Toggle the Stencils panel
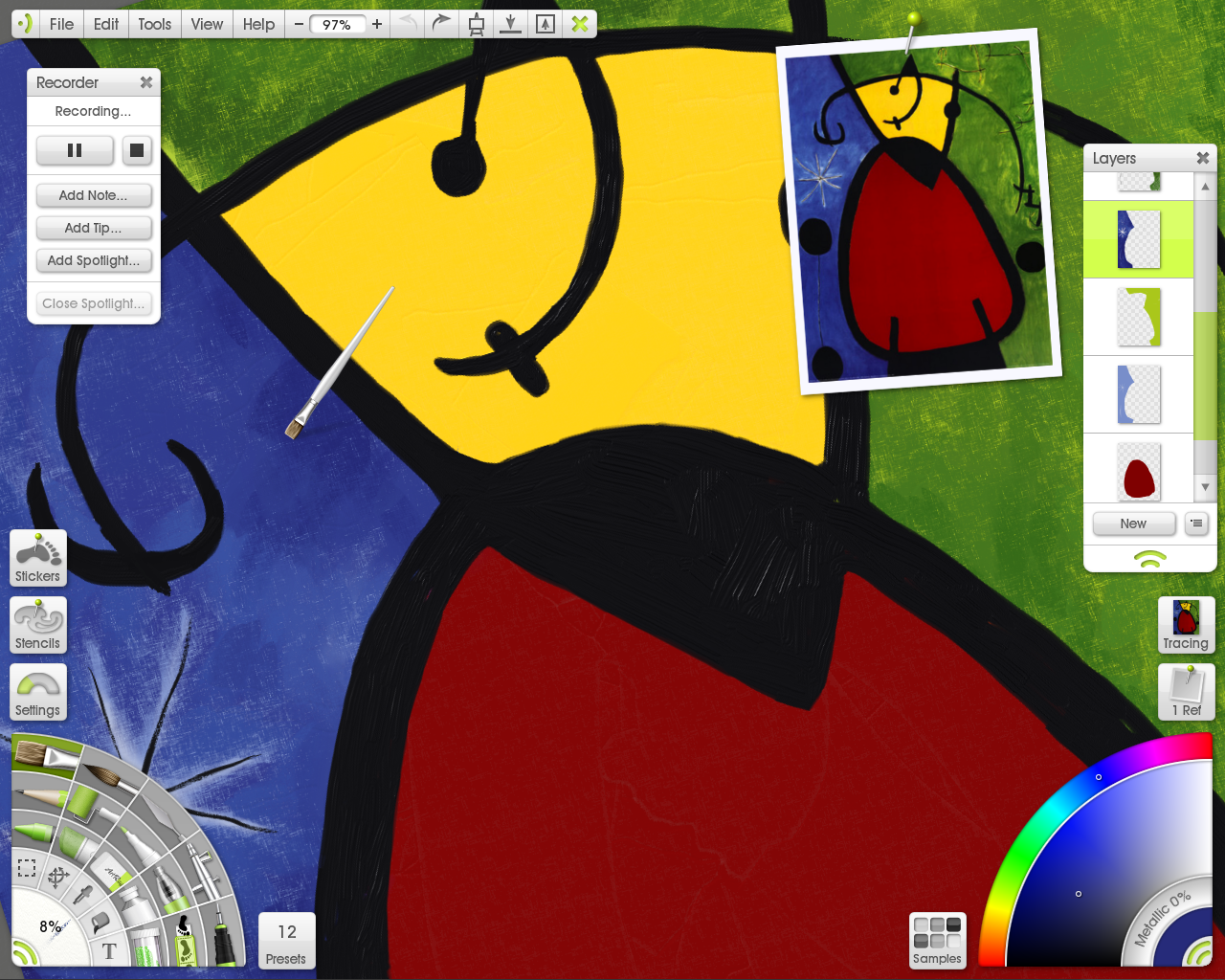Image resolution: width=1225 pixels, height=980 pixels. (x=38, y=625)
